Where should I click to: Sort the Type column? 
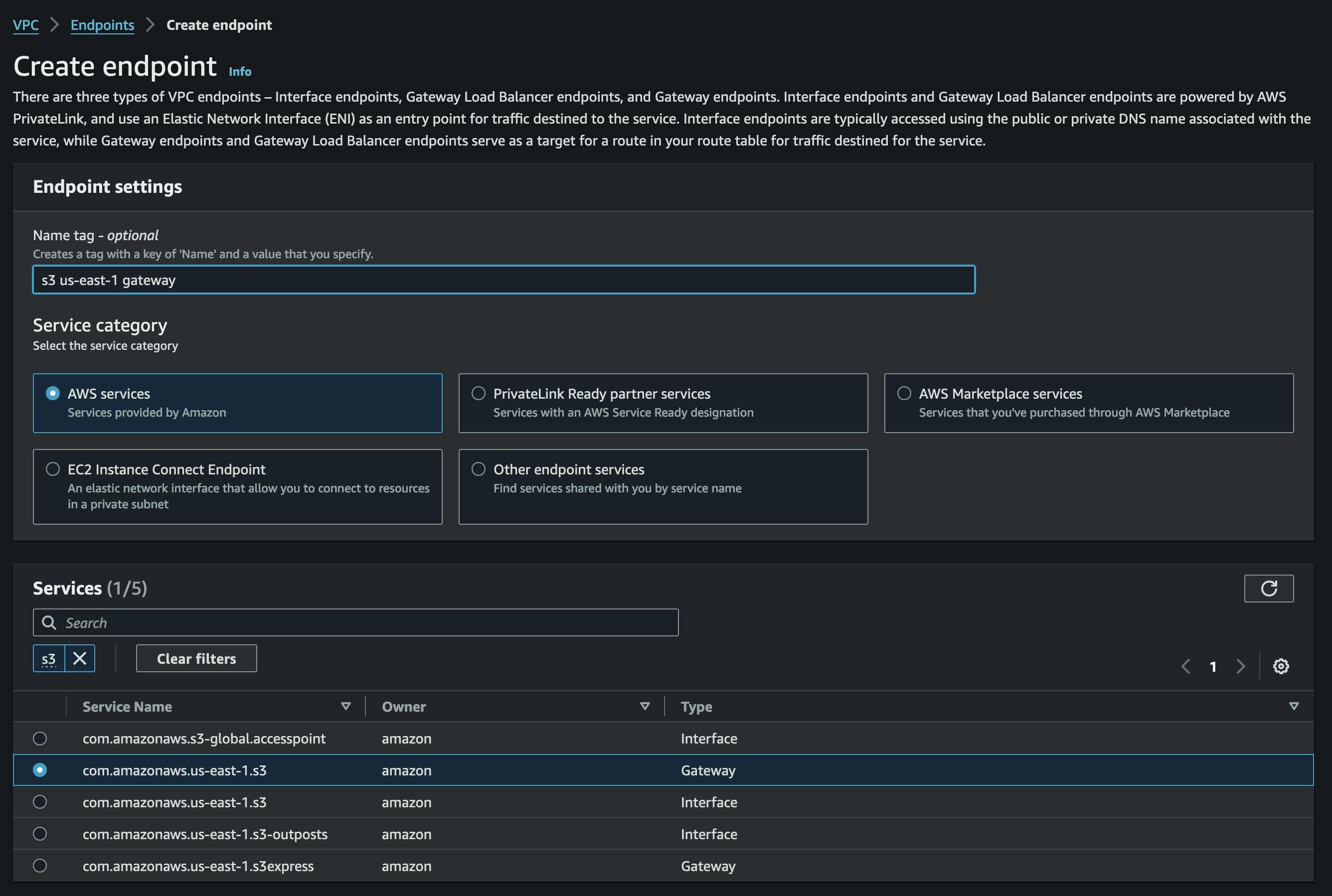coord(1294,706)
